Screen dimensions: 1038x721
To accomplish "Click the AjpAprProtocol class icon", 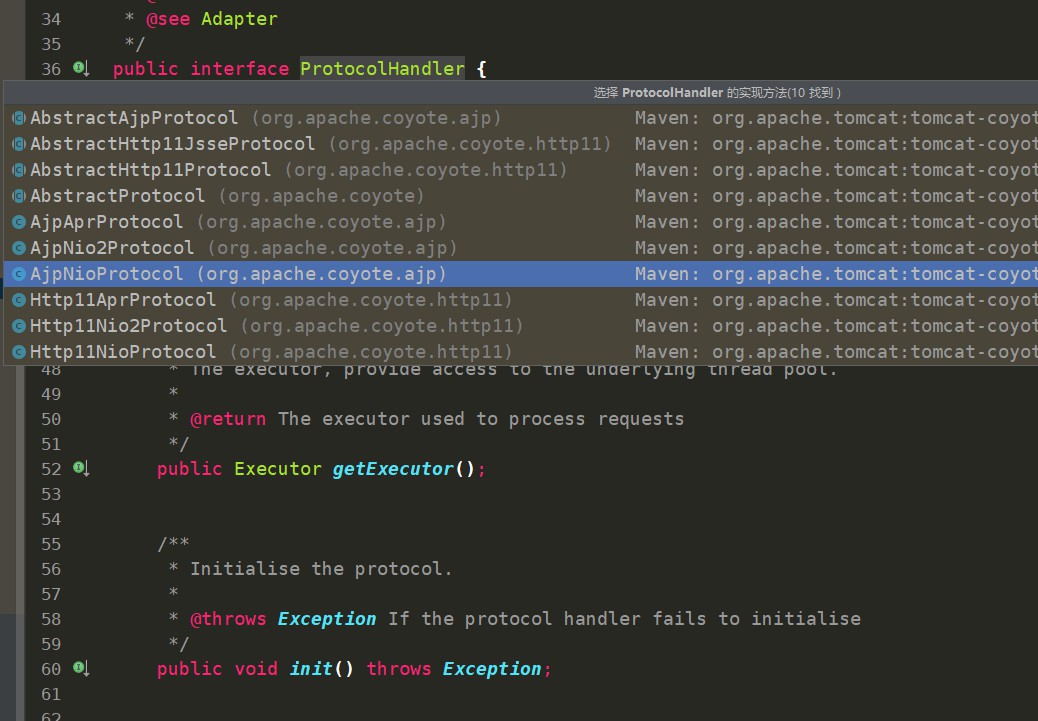I will tap(19, 222).
